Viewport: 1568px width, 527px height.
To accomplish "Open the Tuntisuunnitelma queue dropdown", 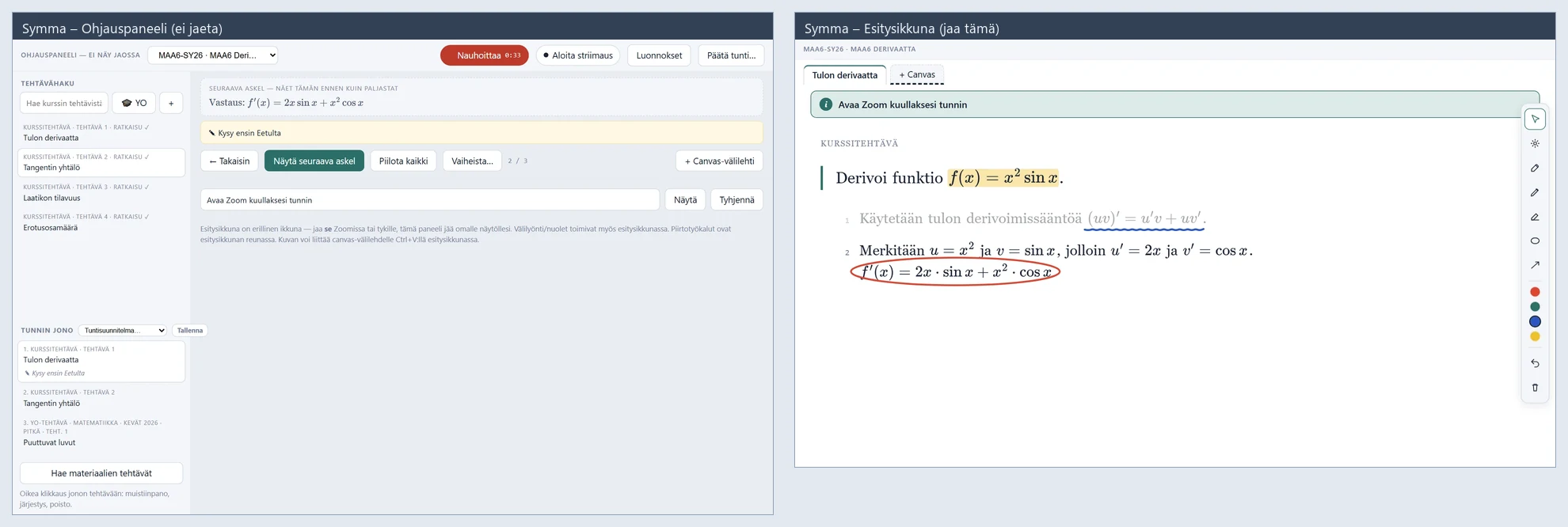I will click(x=123, y=331).
